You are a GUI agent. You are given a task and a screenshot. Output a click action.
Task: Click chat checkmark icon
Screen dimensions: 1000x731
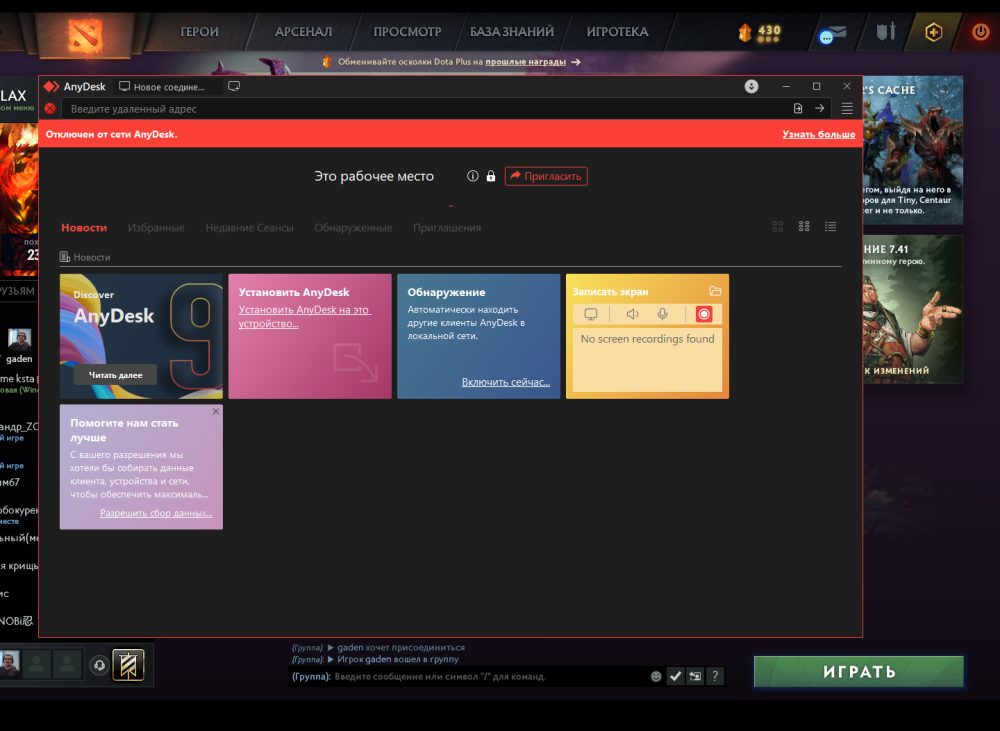click(x=675, y=676)
